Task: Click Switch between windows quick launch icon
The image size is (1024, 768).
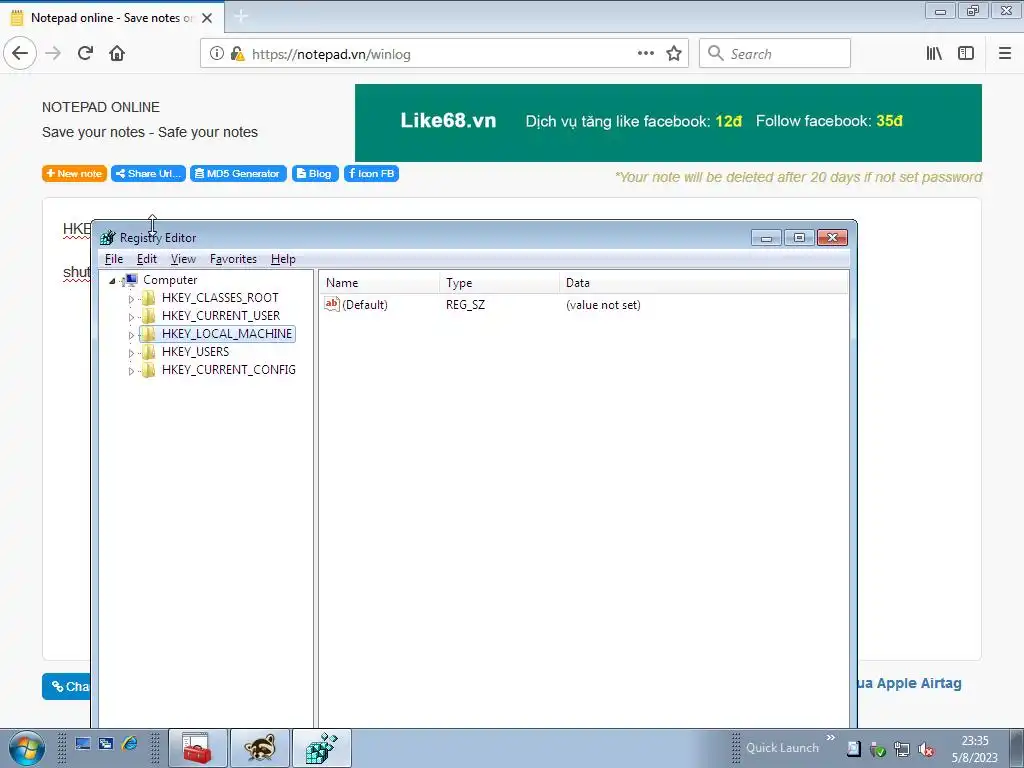Action: click(x=106, y=744)
